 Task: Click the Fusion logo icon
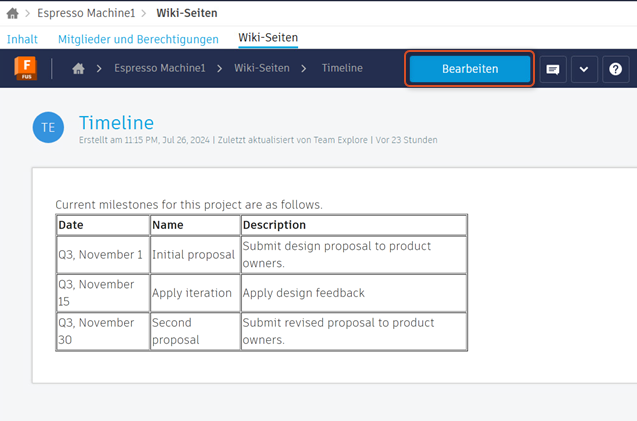pyautogui.click(x=25, y=69)
